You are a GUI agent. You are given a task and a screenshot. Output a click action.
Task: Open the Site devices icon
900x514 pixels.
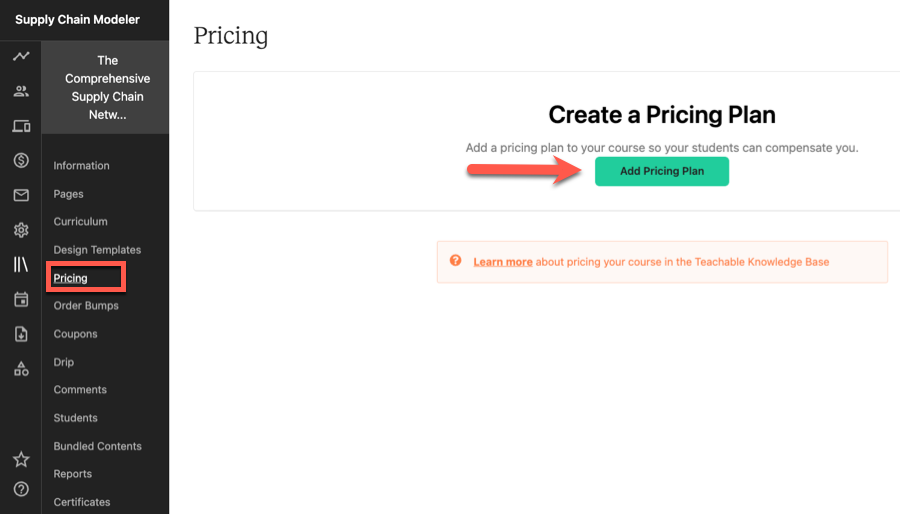pyautogui.click(x=21, y=126)
